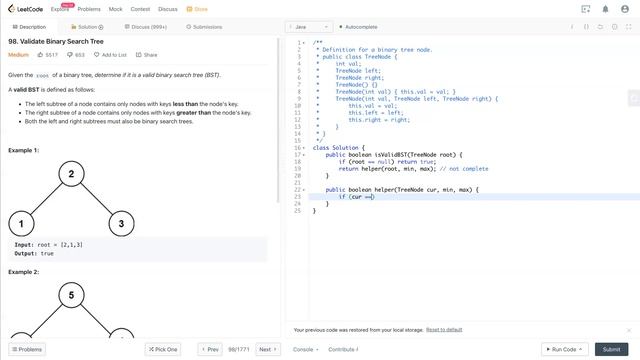Screen dimensions: 640x360
Task: Open the comments count 653
Action: pos(76,55)
